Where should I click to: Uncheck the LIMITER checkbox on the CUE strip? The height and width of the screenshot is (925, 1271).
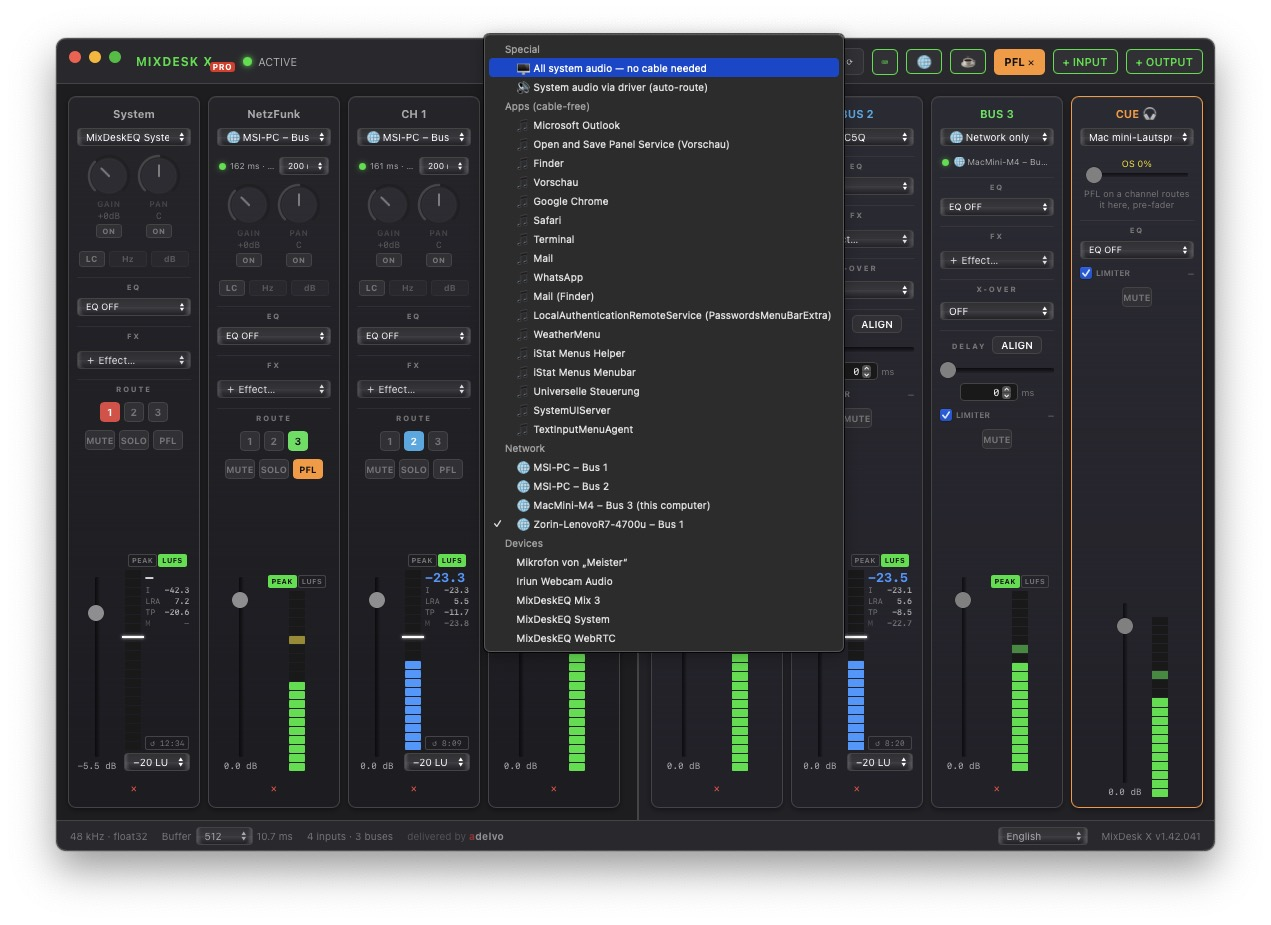click(x=1086, y=273)
